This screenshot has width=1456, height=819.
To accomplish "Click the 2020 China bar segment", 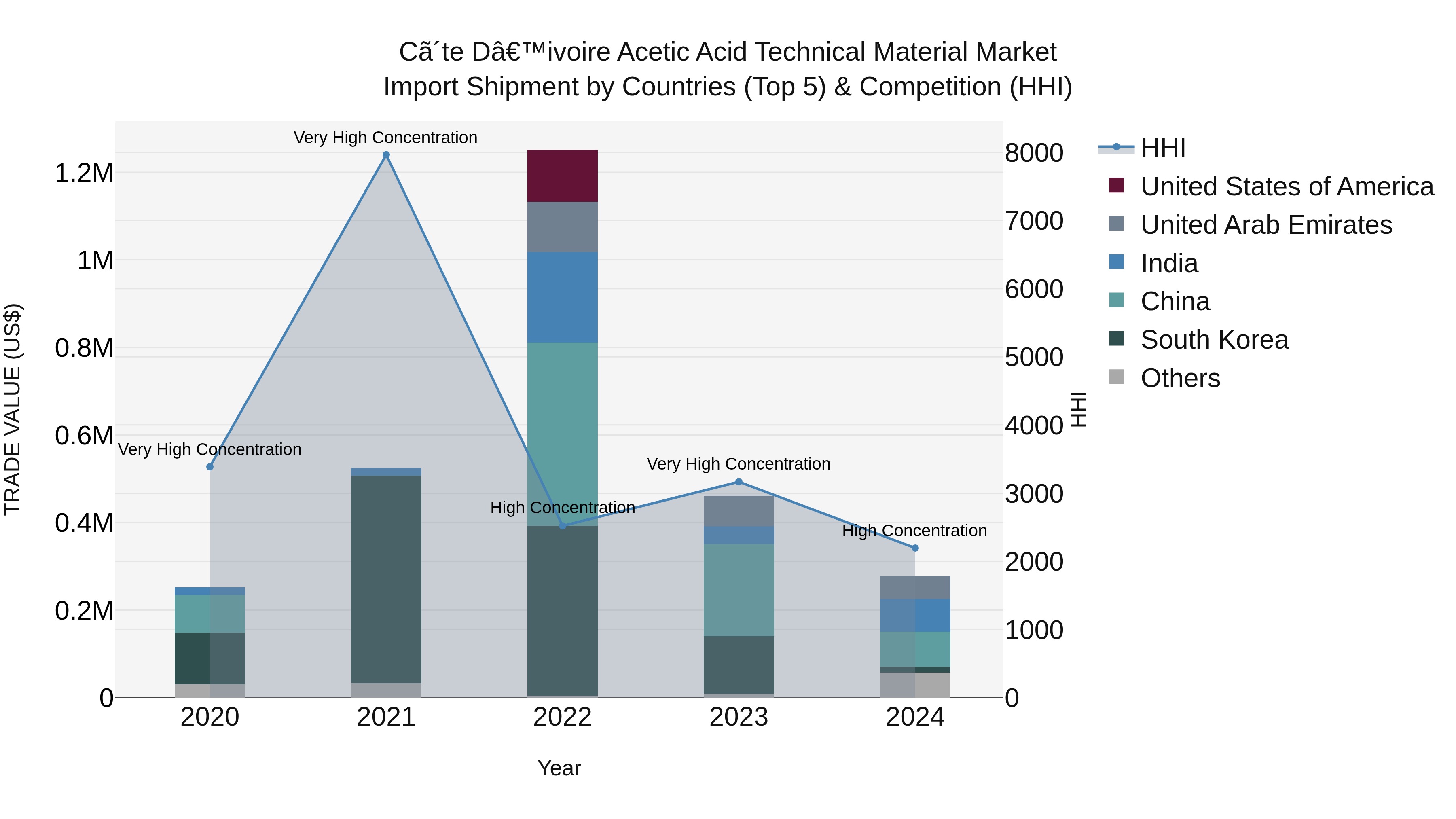I will [x=210, y=614].
